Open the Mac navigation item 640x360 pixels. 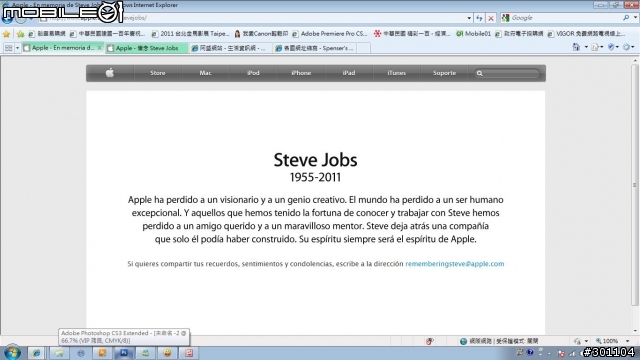click(x=205, y=73)
